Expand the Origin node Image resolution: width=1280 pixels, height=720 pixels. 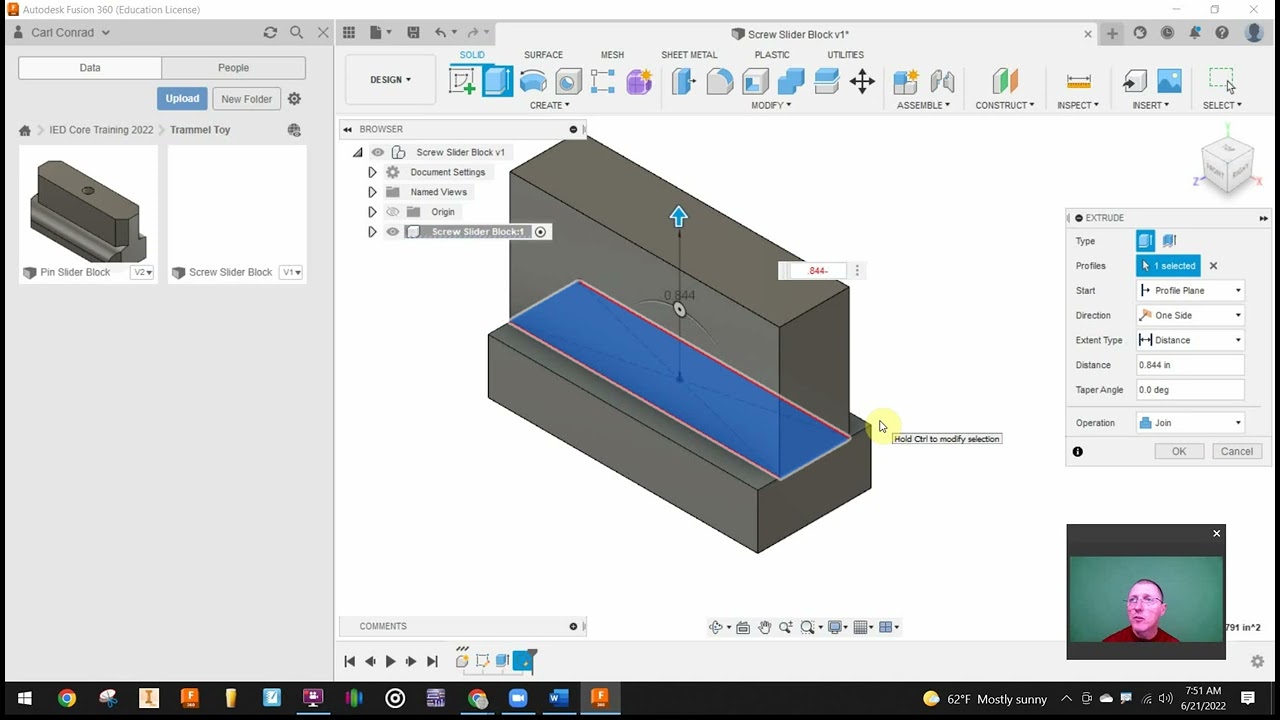(x=372, y=212)
